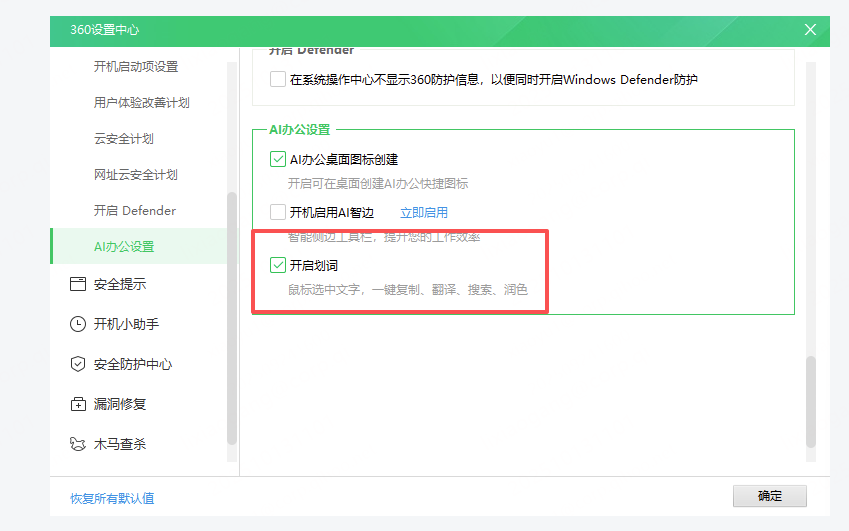This screenshot has width=849, height=531.
Task: Click the 安全防护中心 shield icon
Action: pyautogui.click(x=78, y=364)
